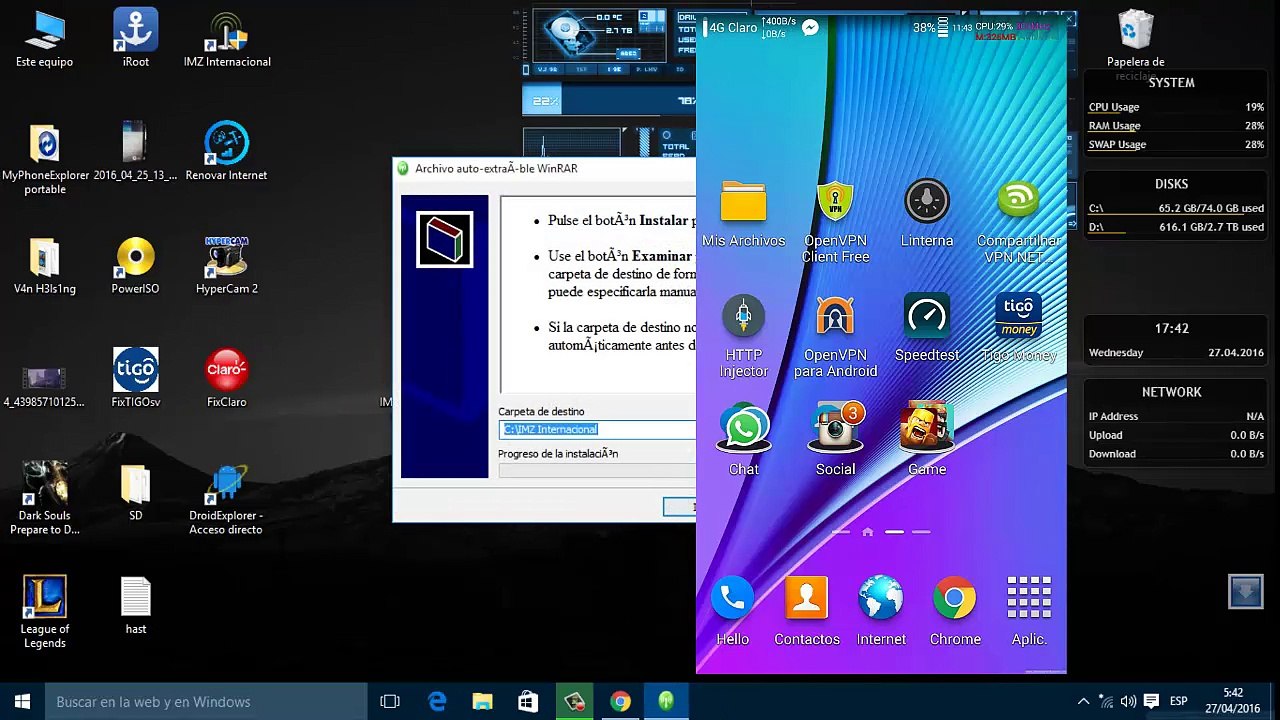Select the V4n H3ls1ng folder
This screenshot has height=720, width=1280.
pos(45,266)
